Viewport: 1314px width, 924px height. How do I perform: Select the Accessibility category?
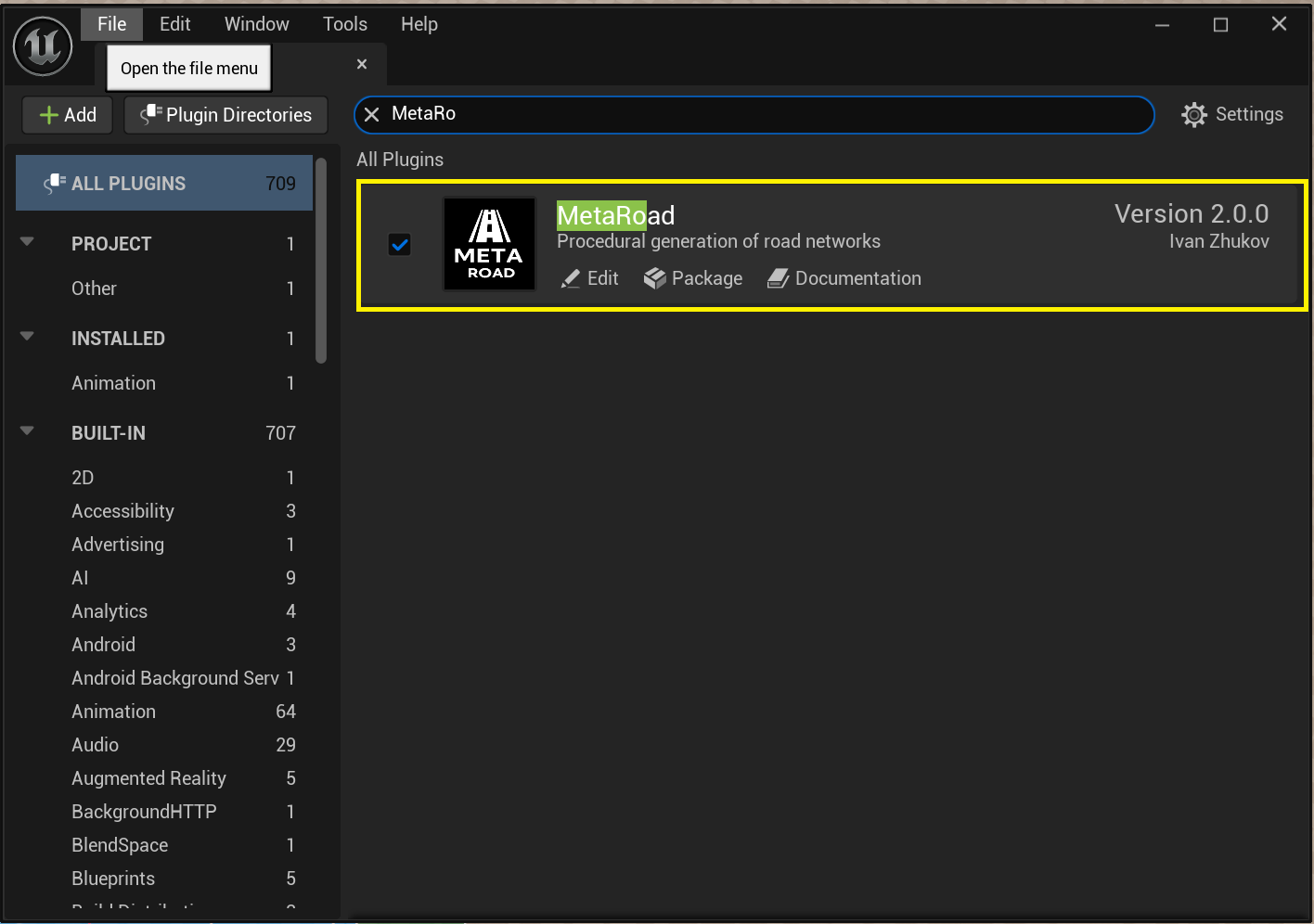164,511
